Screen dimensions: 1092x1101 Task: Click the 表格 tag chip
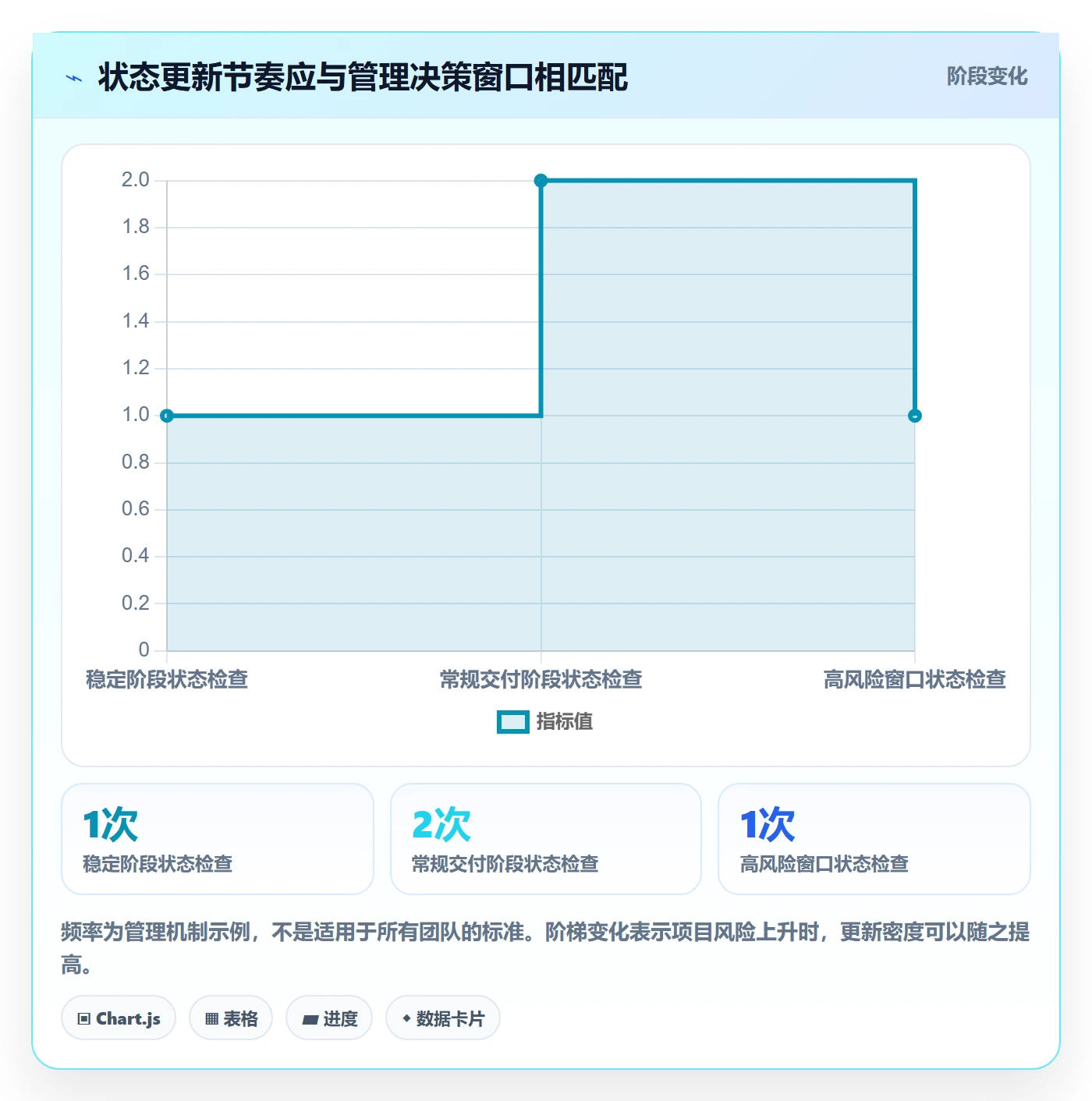(x=231, y=1018)
